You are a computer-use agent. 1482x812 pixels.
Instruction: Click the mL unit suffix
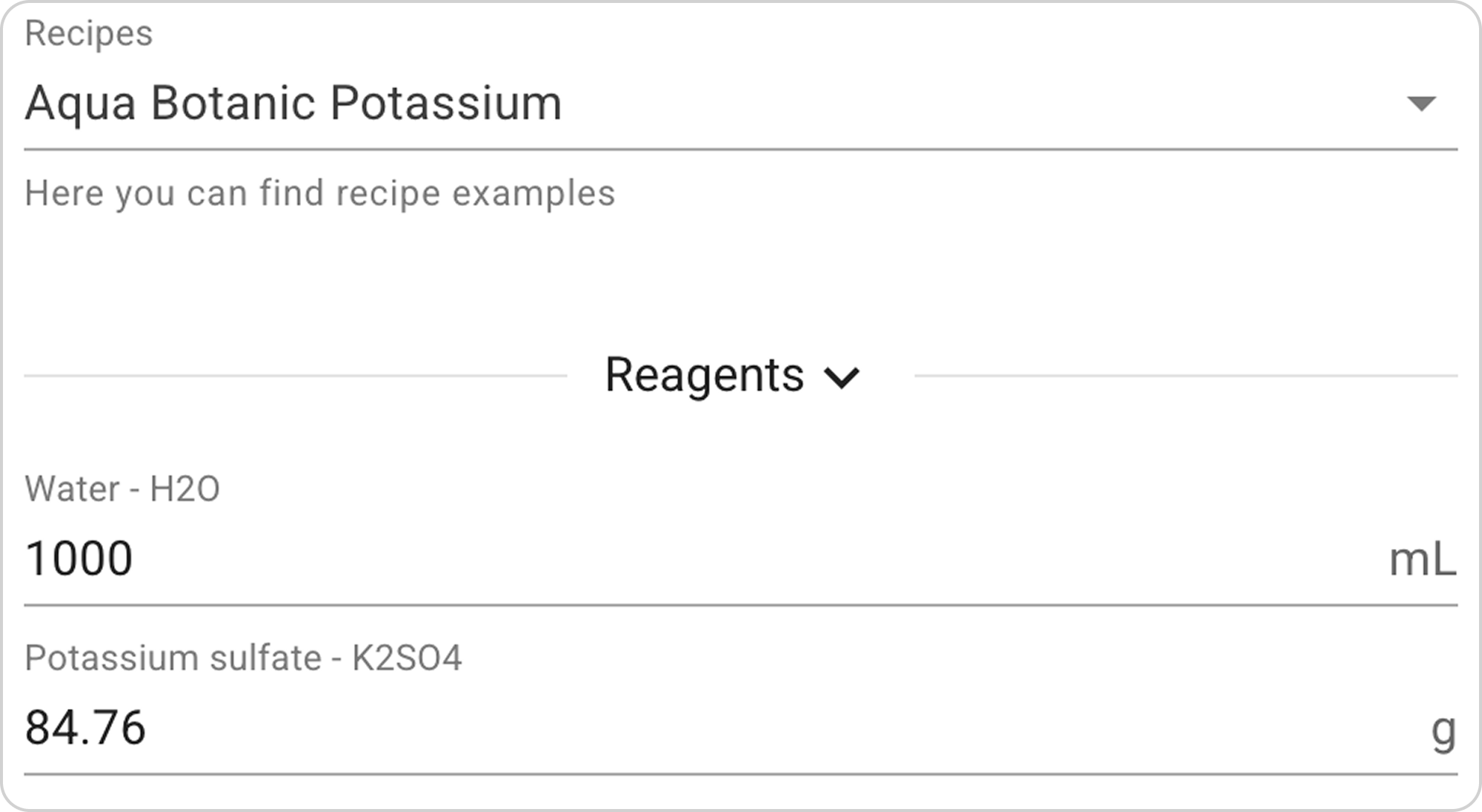click(1422, 559)
